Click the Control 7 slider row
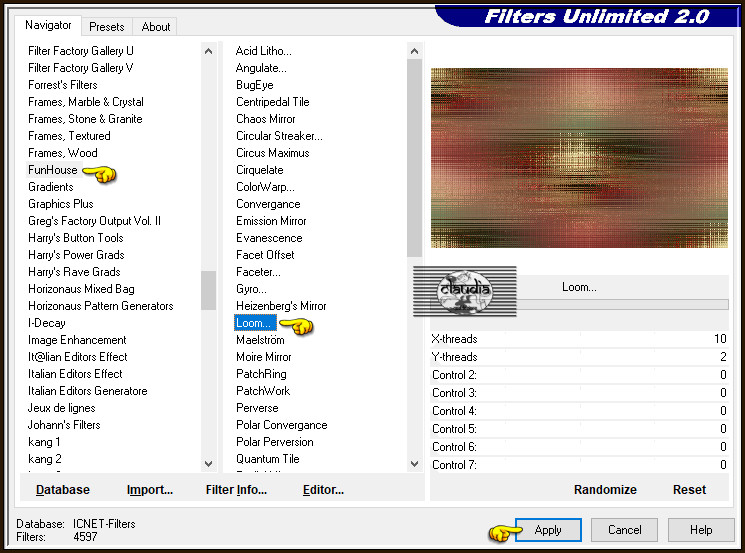 579,465
